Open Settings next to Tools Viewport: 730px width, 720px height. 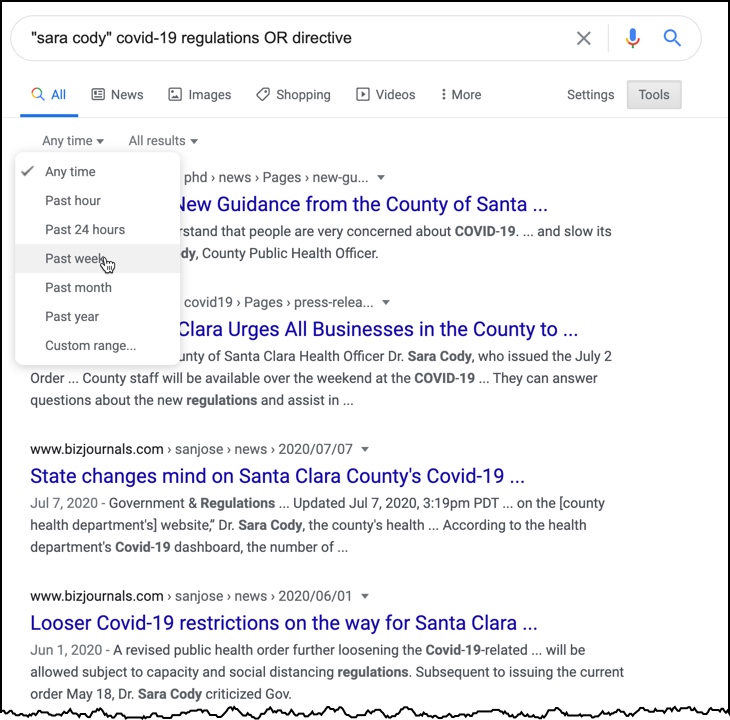tap(590, 94)
